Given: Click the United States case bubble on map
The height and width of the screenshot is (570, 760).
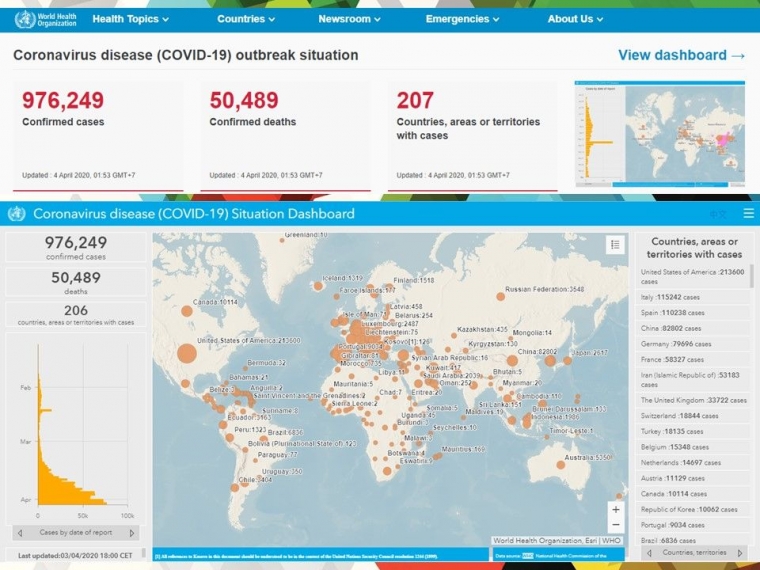Looking at the screenshot, I should [x=187, y=353].
